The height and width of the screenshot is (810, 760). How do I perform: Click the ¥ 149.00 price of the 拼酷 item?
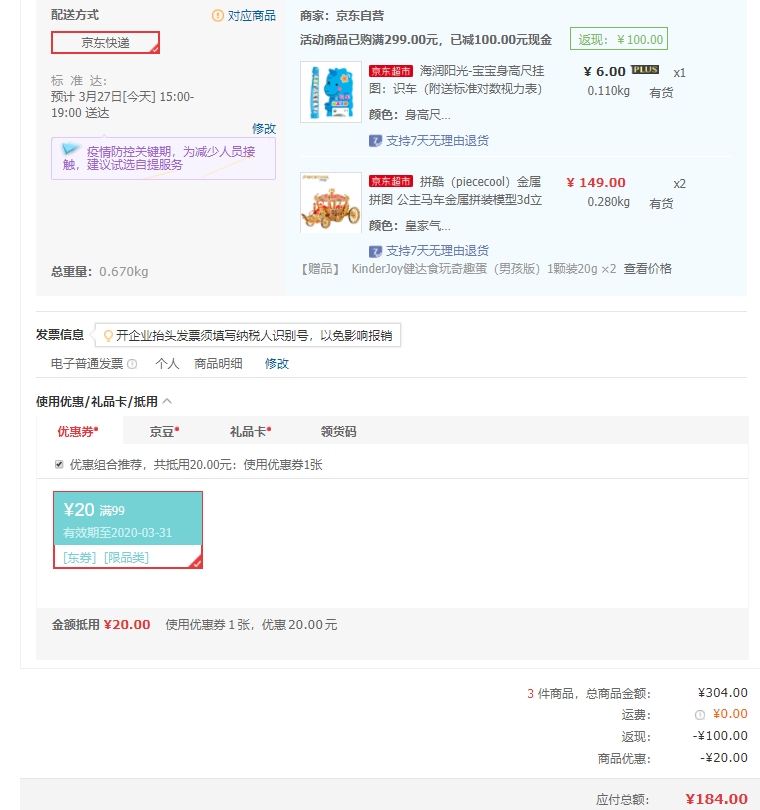tap(596, 182)
